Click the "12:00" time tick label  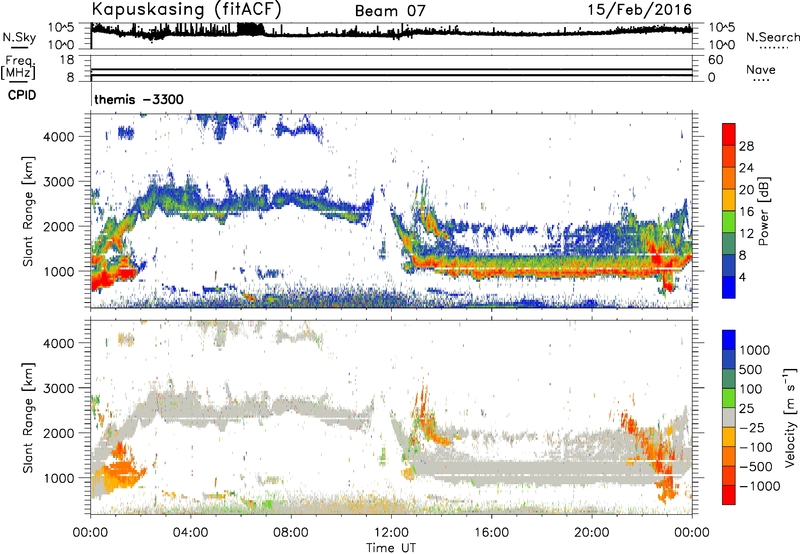391,533
